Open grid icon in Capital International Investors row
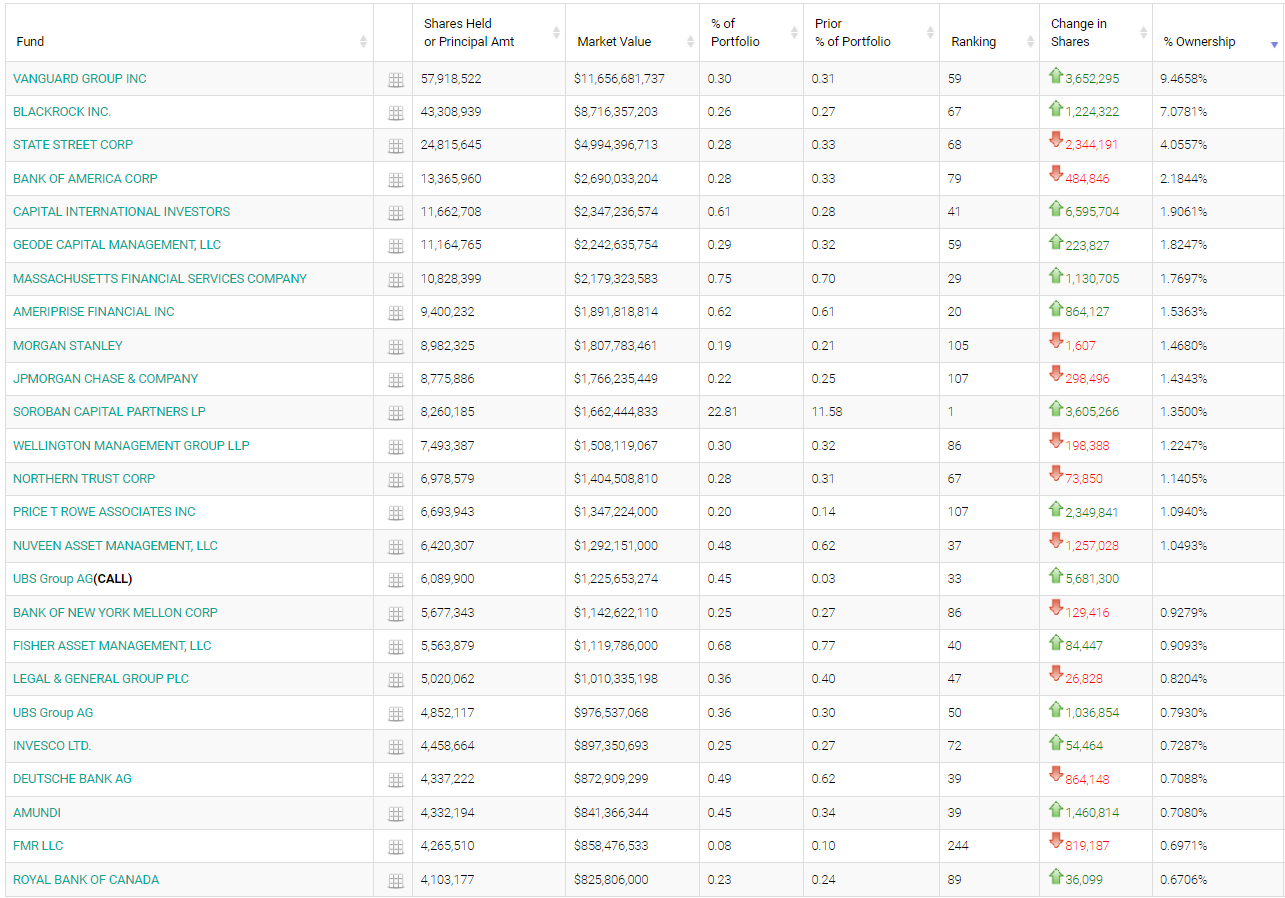This screenshot has height=898, width=1285. pyautogui.click(x=395, y=213)
